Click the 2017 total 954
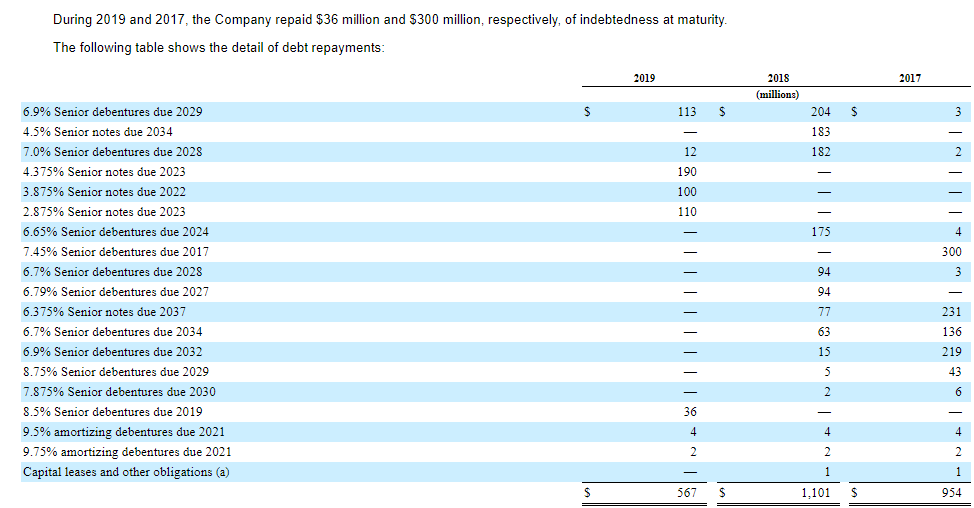 point(952,493)
